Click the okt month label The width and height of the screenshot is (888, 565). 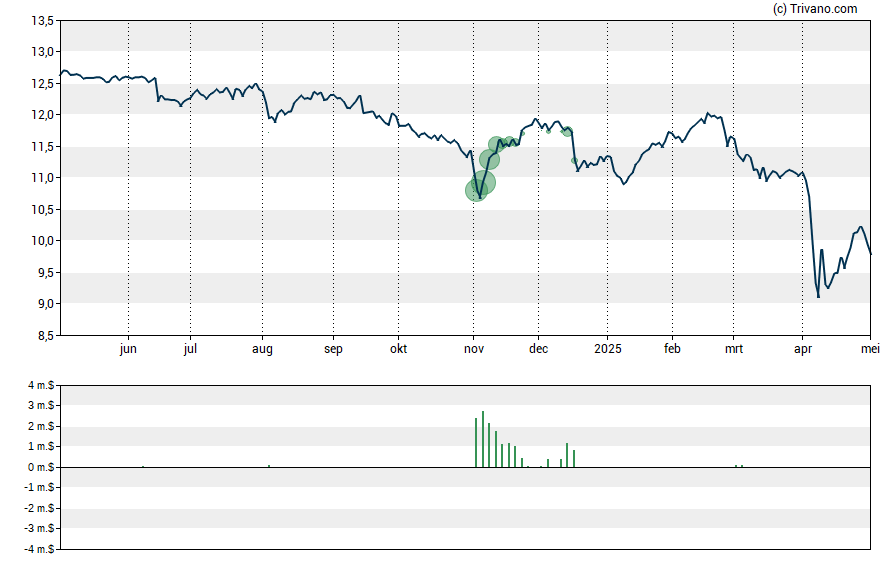[x=398, y=349]
